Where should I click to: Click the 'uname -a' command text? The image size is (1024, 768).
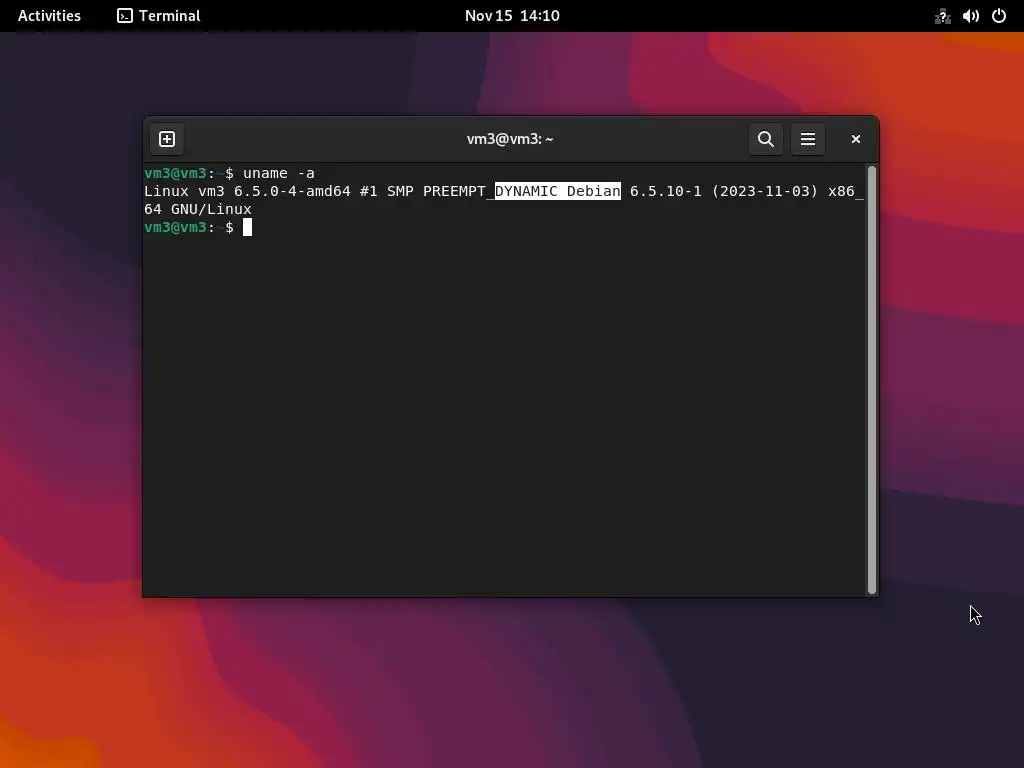tap(279, 173)
